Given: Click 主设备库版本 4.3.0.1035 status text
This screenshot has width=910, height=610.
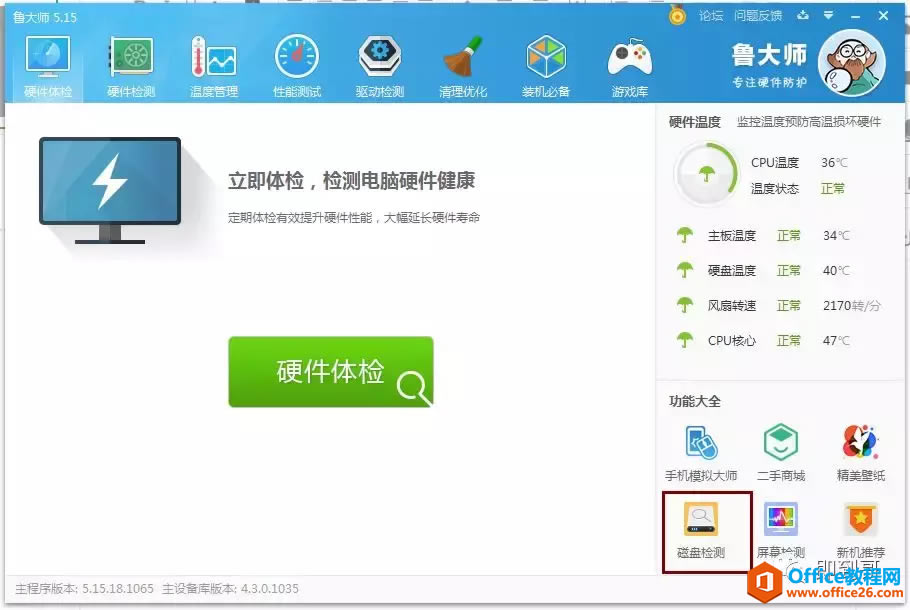Looking at the screenshot, I should coord(230,589).
